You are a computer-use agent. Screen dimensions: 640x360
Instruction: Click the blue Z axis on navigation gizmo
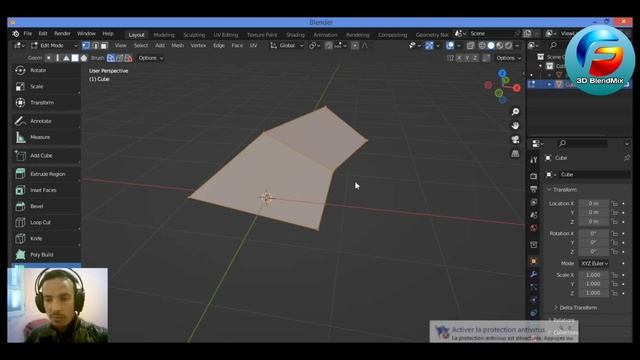tap(502, 73)
